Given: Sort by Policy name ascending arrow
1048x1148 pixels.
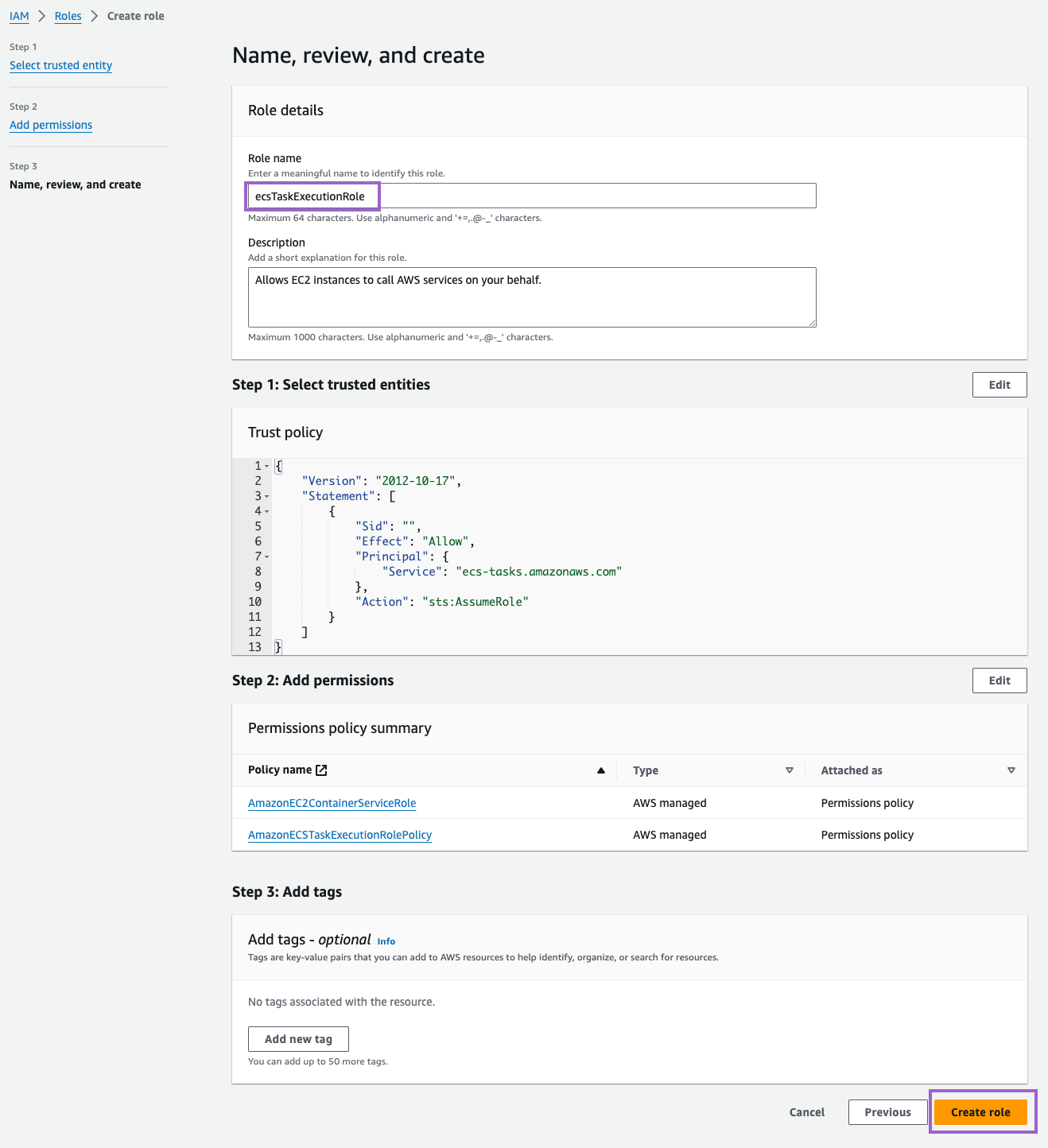Looking at the screenshot, I should 601,770.
